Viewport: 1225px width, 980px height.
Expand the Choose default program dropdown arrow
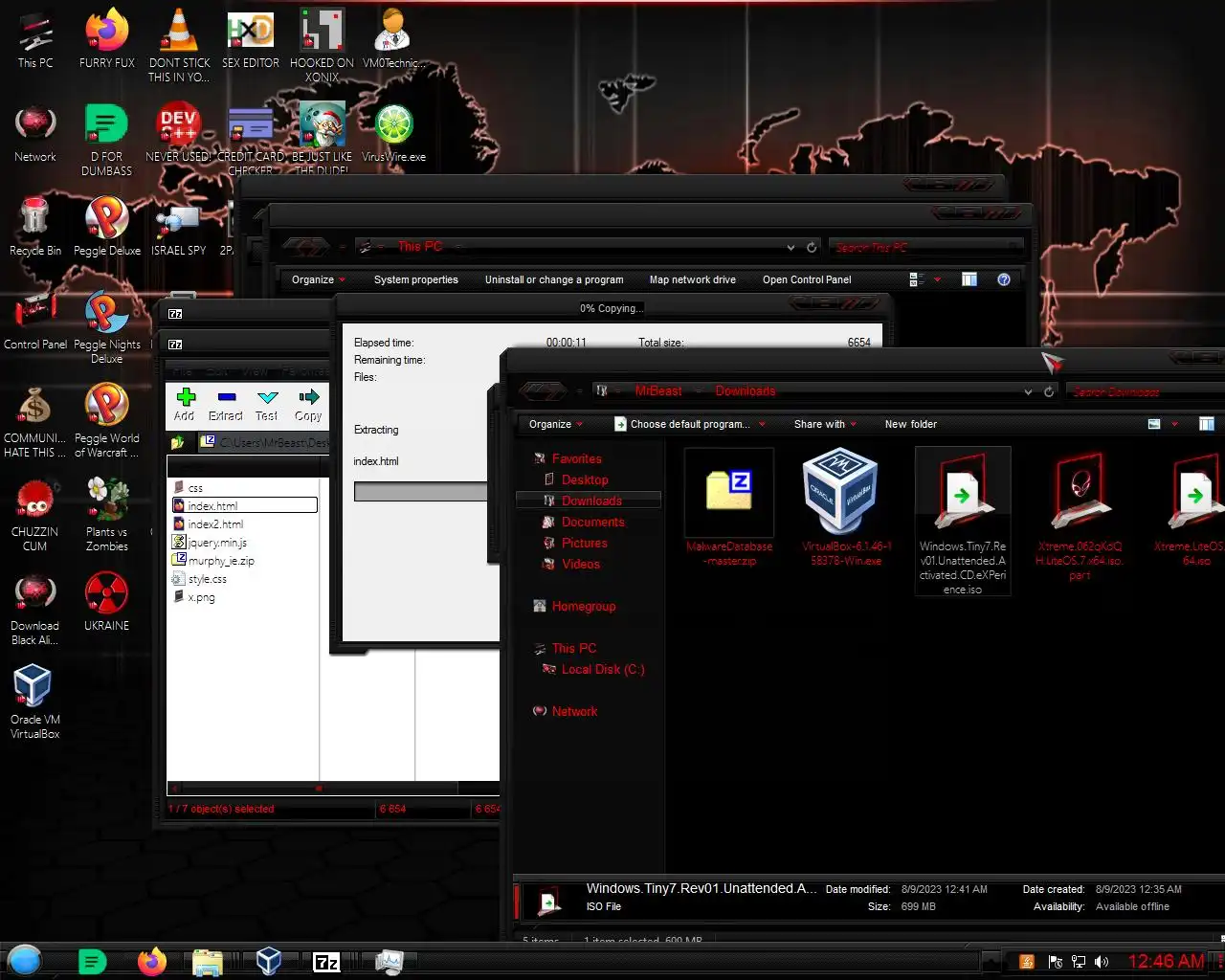(x=763, y=424)
